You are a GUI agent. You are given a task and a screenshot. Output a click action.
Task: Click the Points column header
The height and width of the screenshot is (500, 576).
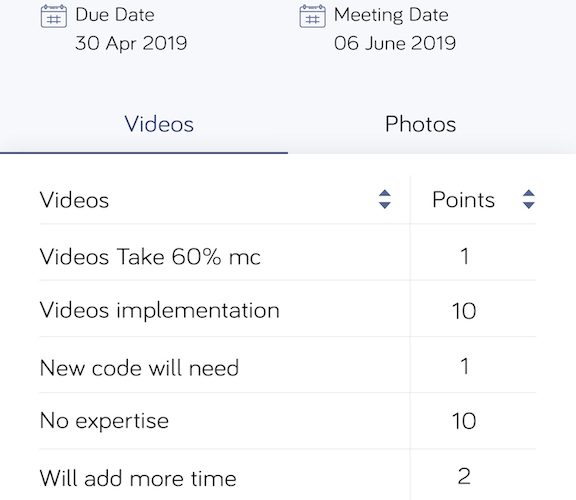pos(464,199)
